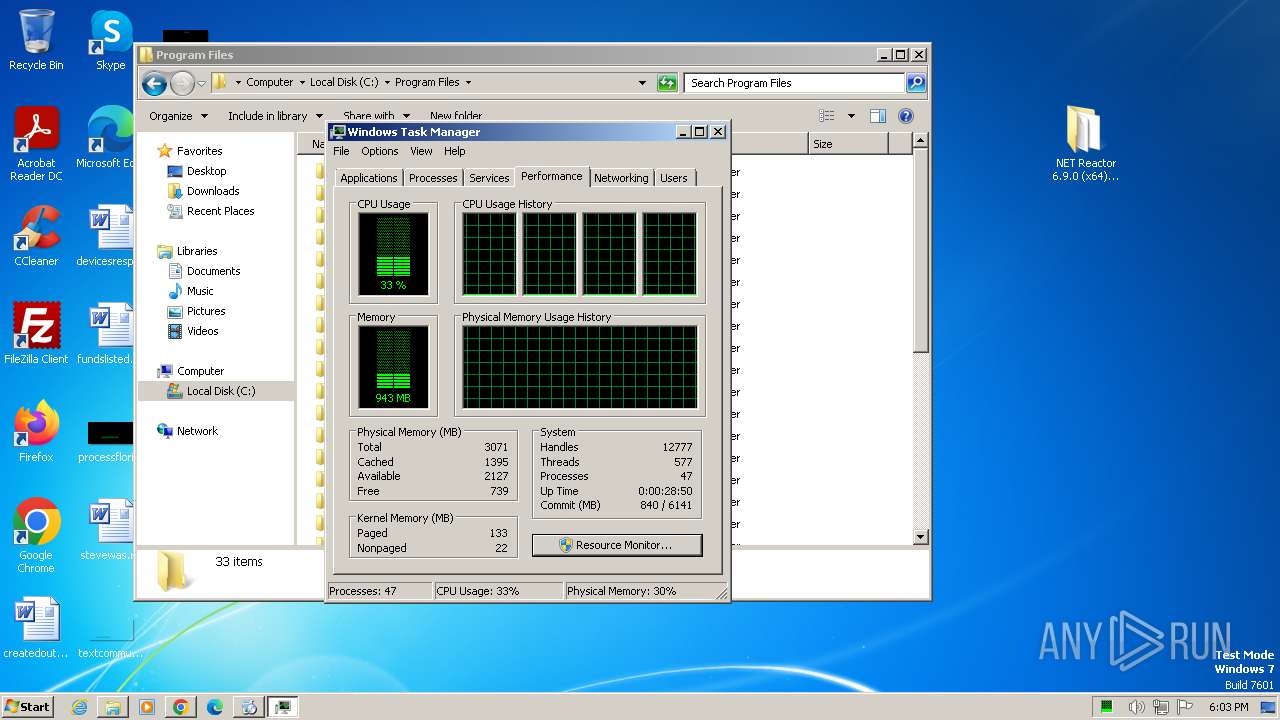Click the Explorer help question mark icon
1280x720 pixels.
point(906,116)
